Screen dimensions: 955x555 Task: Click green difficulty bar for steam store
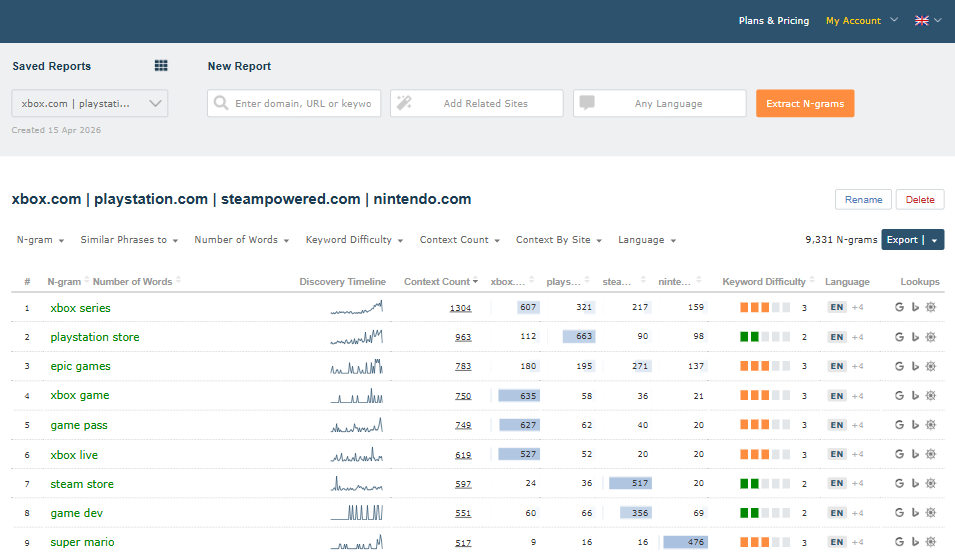coord(765,484)
